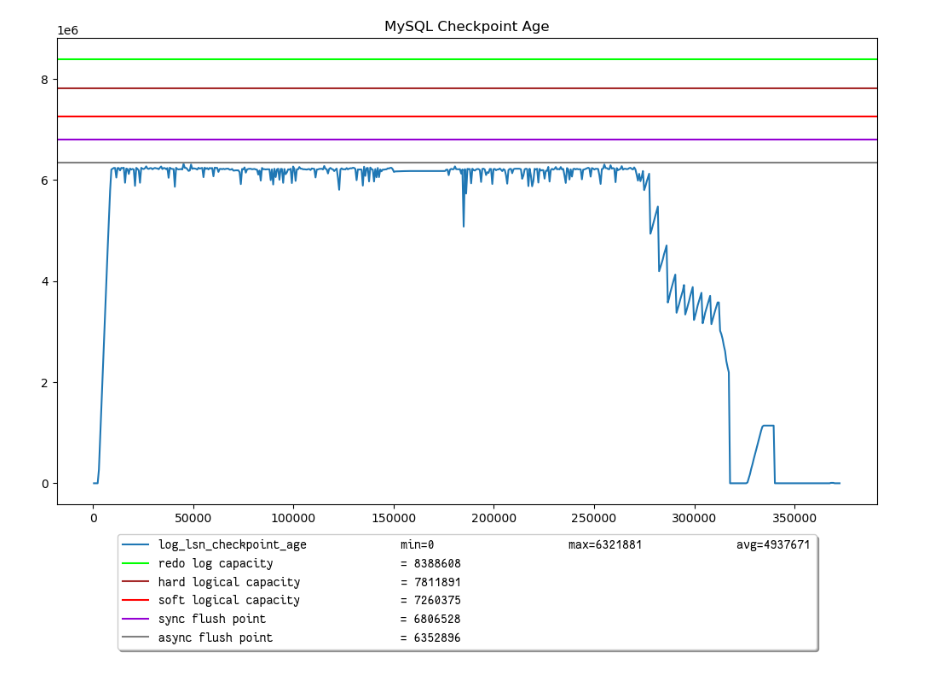This screenshot has height=679, width=934.
Task: Click the x-axis label '100000'
Action: (x=293, y=518)
